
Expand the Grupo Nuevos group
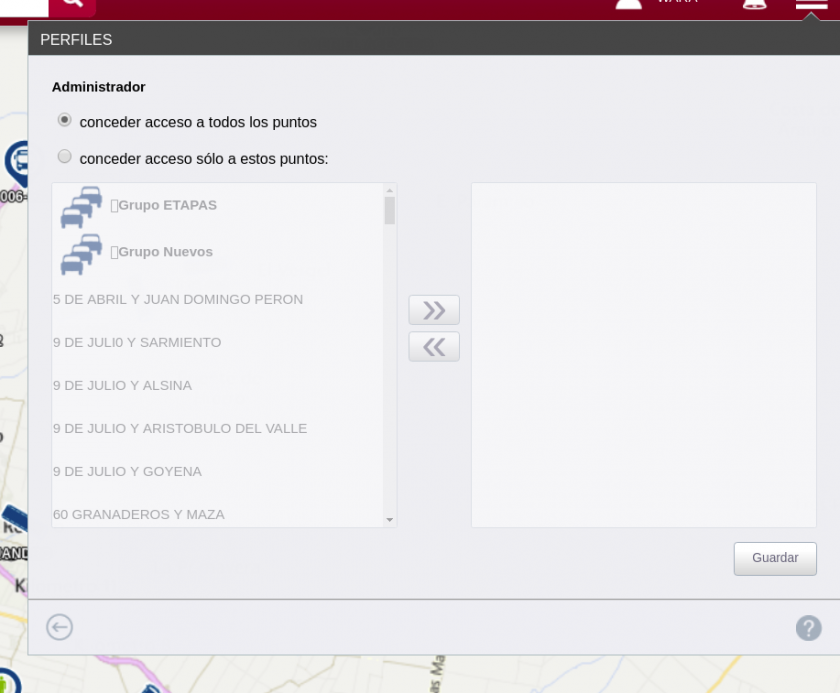pyautogui.click(x=162, y=252)
